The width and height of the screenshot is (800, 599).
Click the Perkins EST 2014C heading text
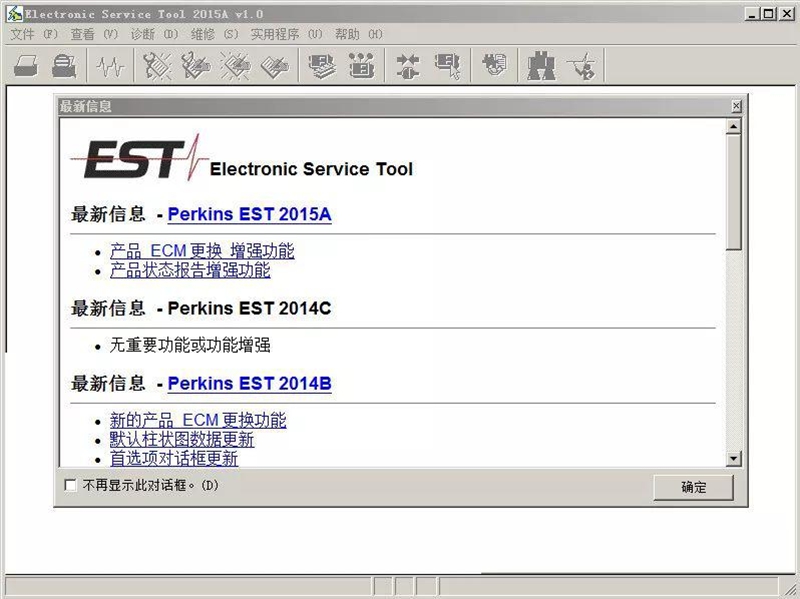pos(249,308)
